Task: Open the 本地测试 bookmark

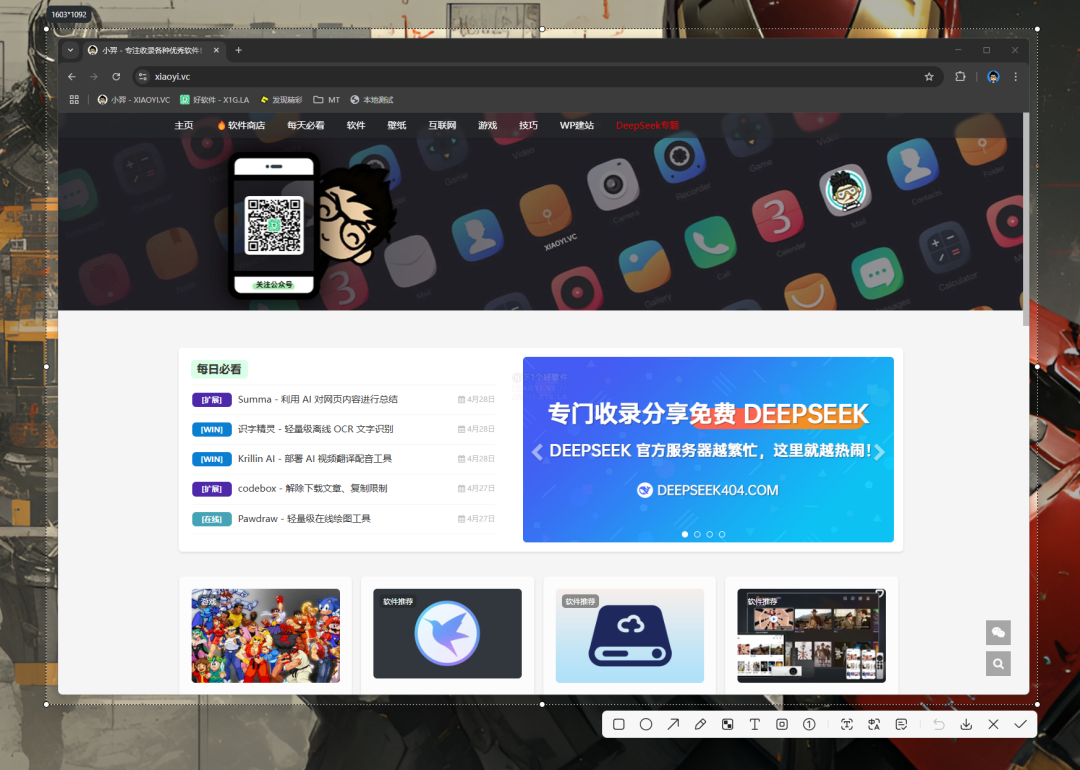Action: 372,100
